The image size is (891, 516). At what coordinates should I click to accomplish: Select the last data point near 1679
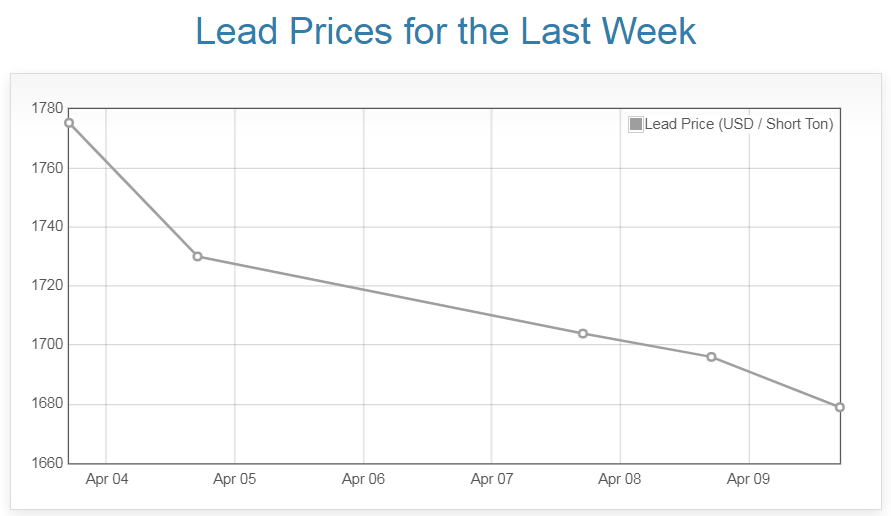tap(840, 407)
